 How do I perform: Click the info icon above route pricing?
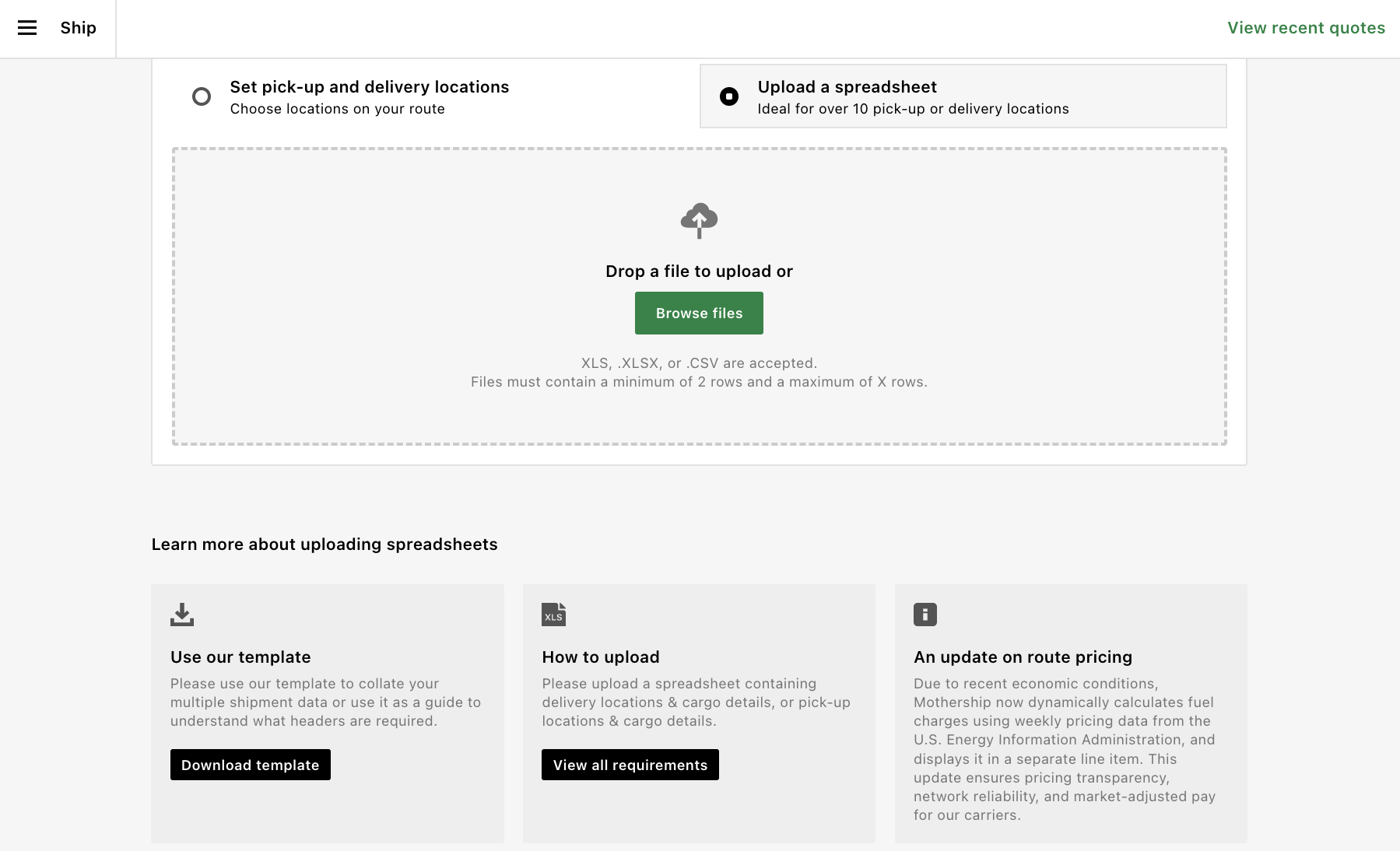[x=925, y=615]
